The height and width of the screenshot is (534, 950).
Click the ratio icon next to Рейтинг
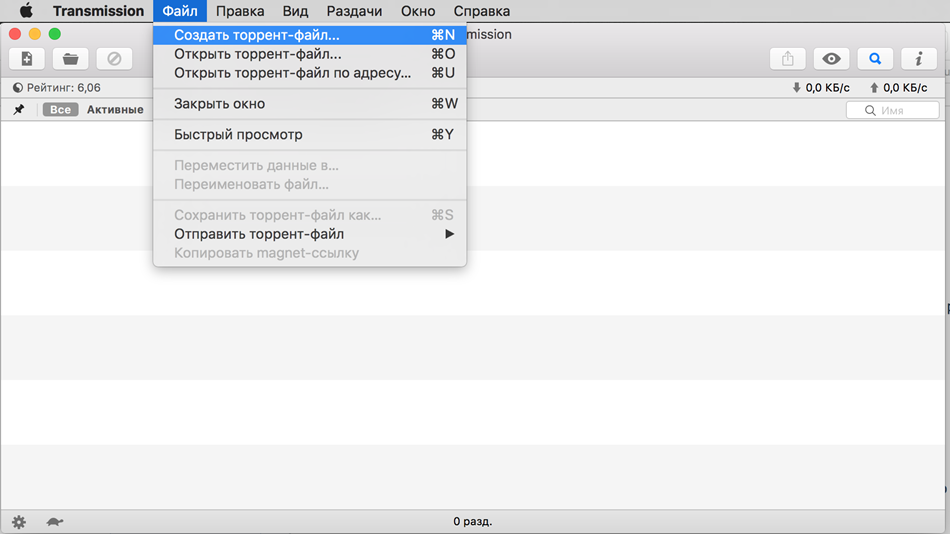click(18, 88)
